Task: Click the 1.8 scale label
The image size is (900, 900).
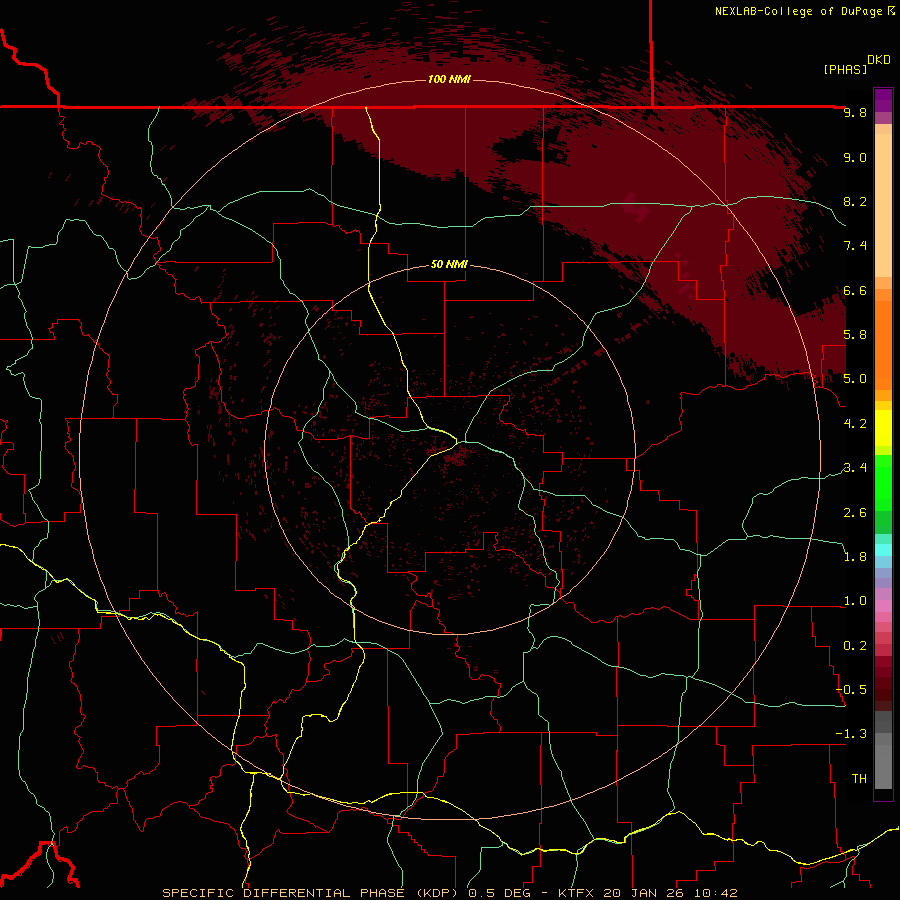Action: pyautogui.click(x=855, y=557)
